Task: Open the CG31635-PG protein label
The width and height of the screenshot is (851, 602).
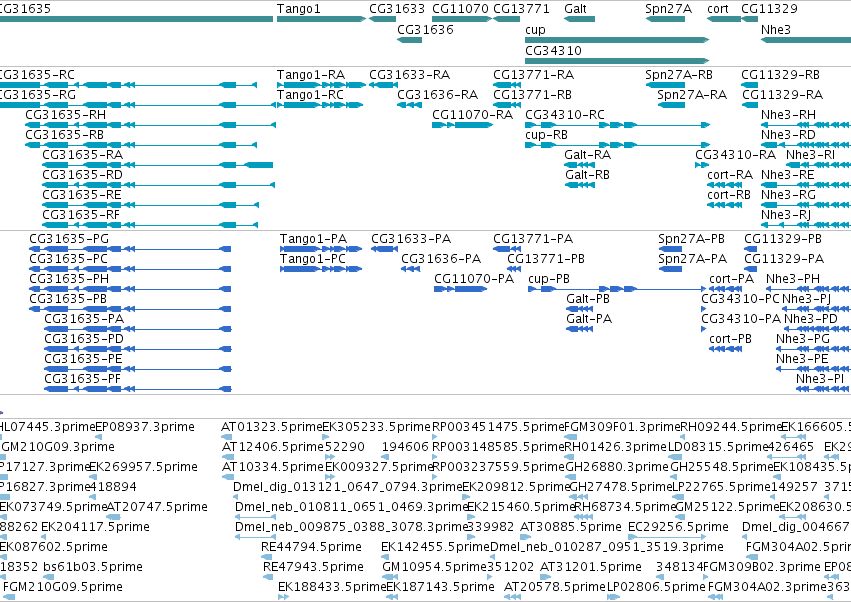Action: [69, 239]
